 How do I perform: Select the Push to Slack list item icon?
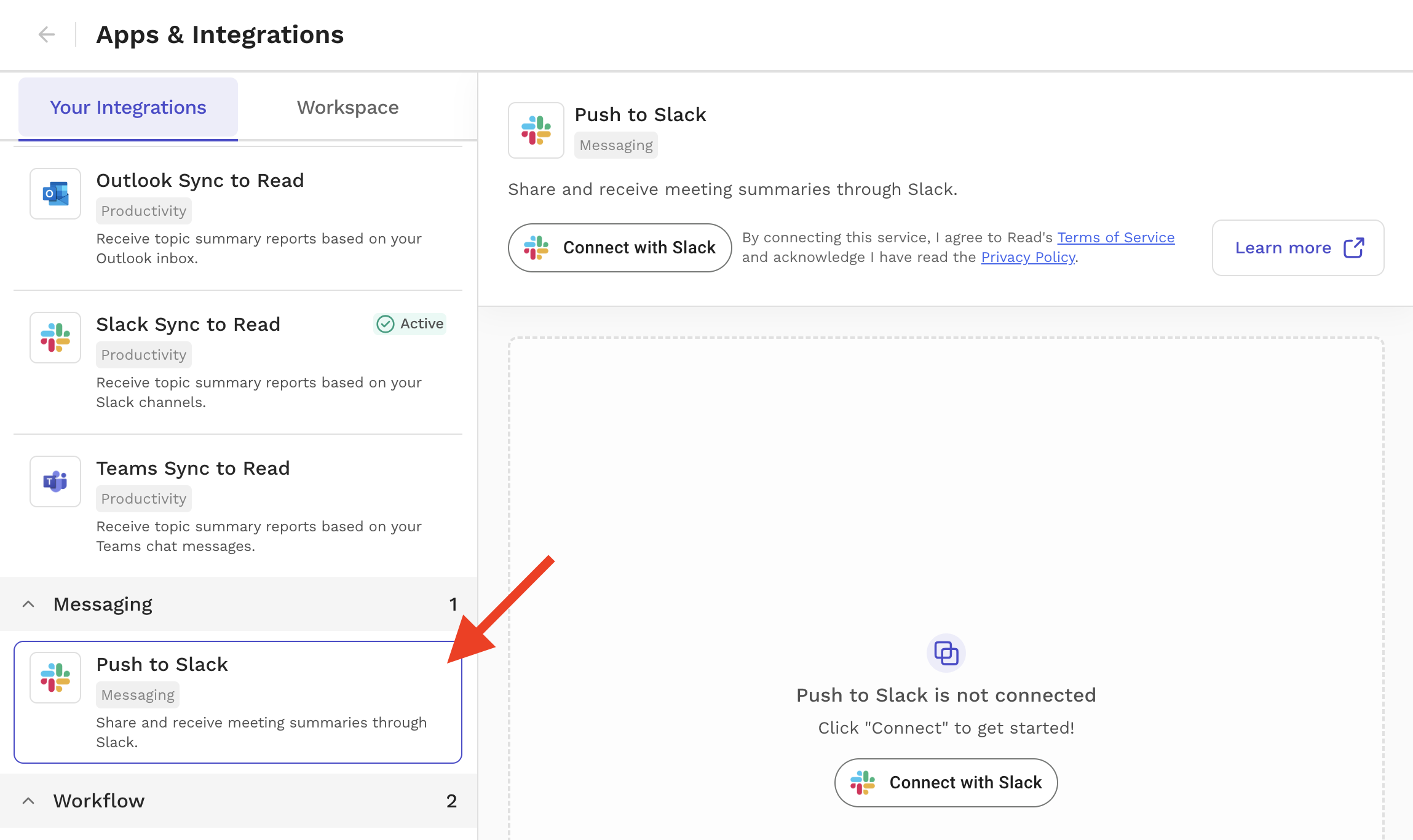[x=55, y=678]
